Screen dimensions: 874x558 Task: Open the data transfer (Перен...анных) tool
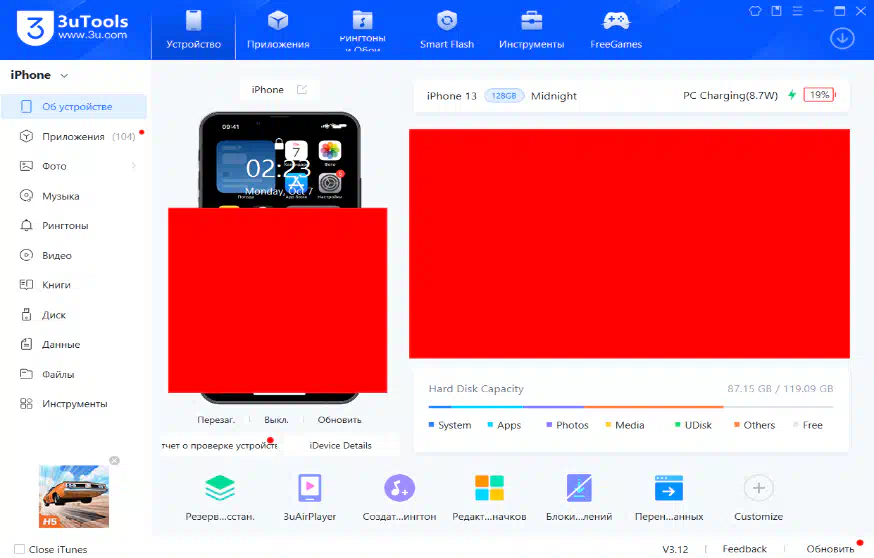(x=669, y=497)
